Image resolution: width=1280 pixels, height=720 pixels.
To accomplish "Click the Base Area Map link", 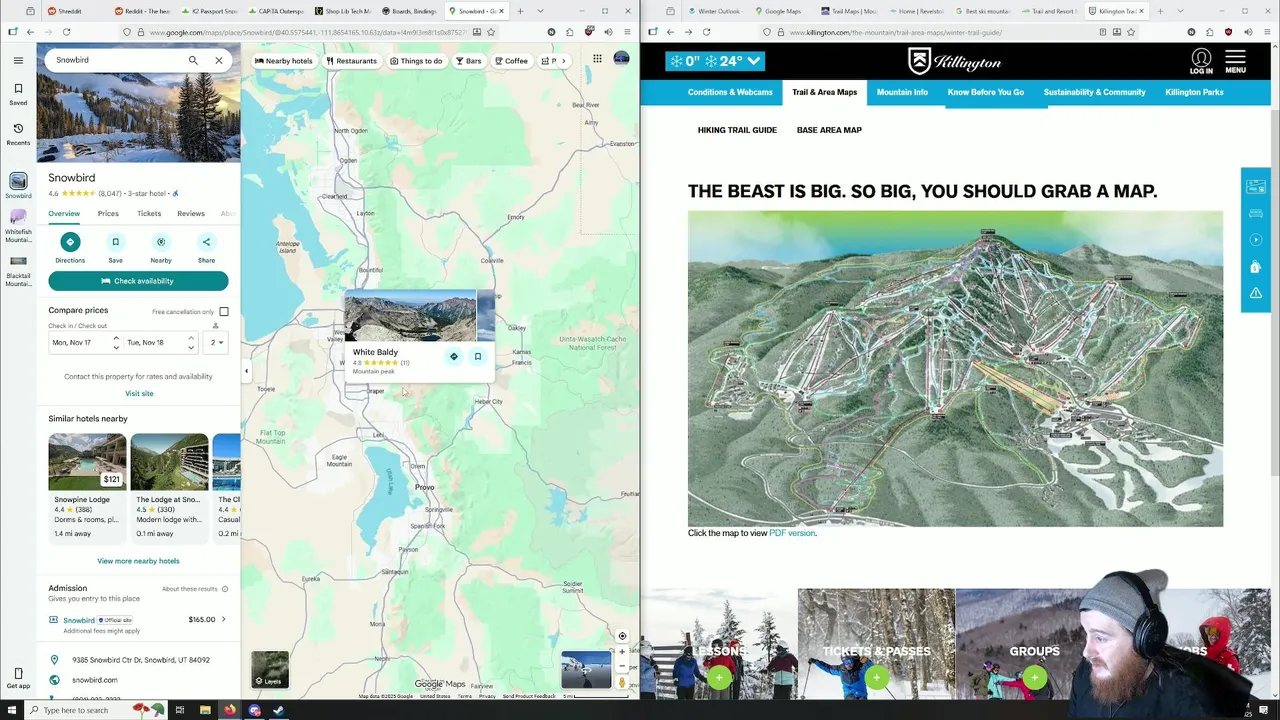I will pyautogui.click(x=829, y=130).
